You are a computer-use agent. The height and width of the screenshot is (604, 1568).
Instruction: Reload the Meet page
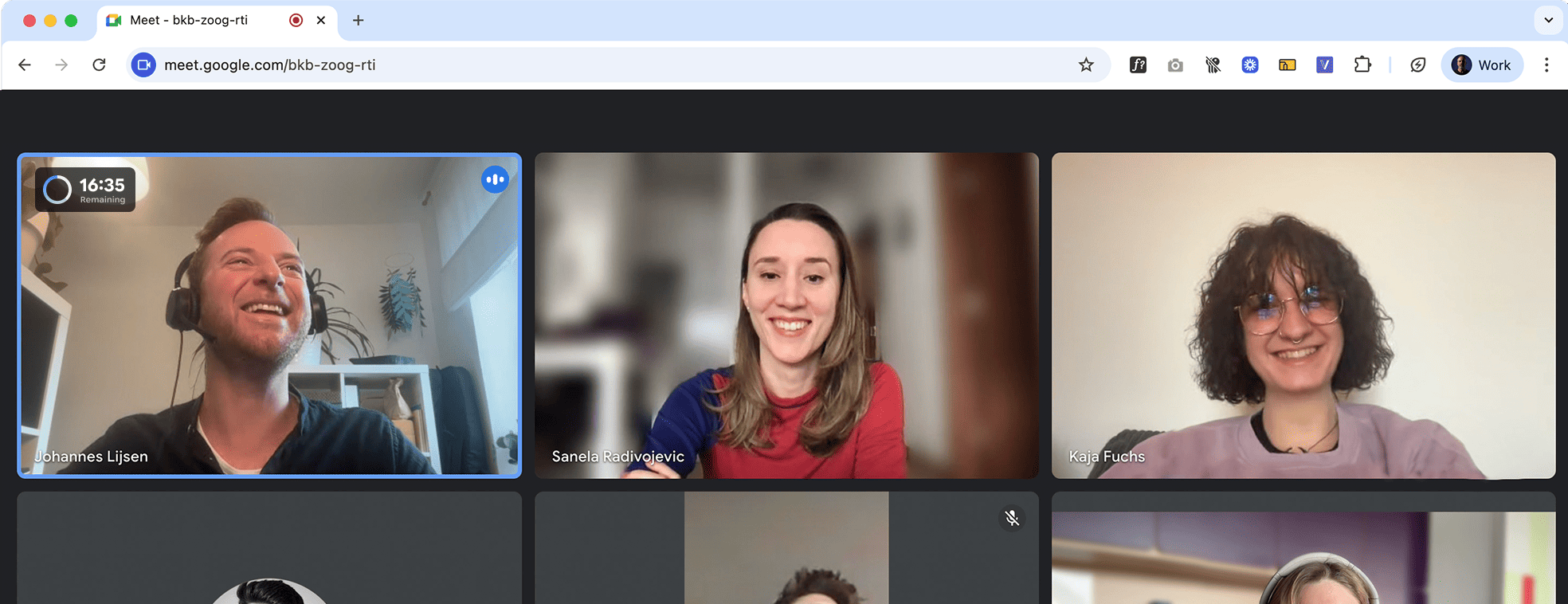pos(99,65)
